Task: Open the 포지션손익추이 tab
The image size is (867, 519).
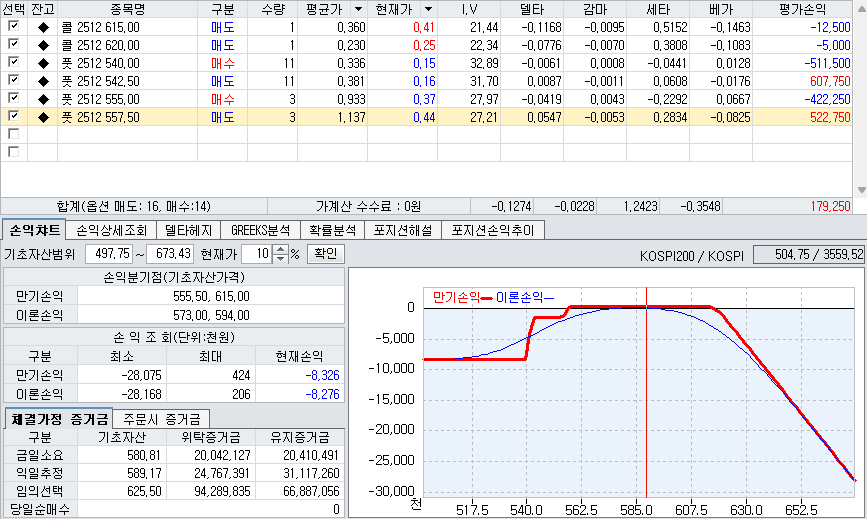Action: pos(493,230)
